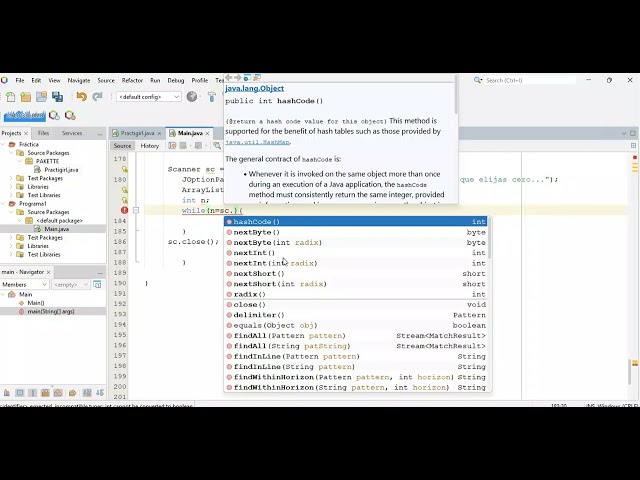Click the second profiler icon with orange badge
Viewport: 640px width, 480px height.
click(70, 116)
